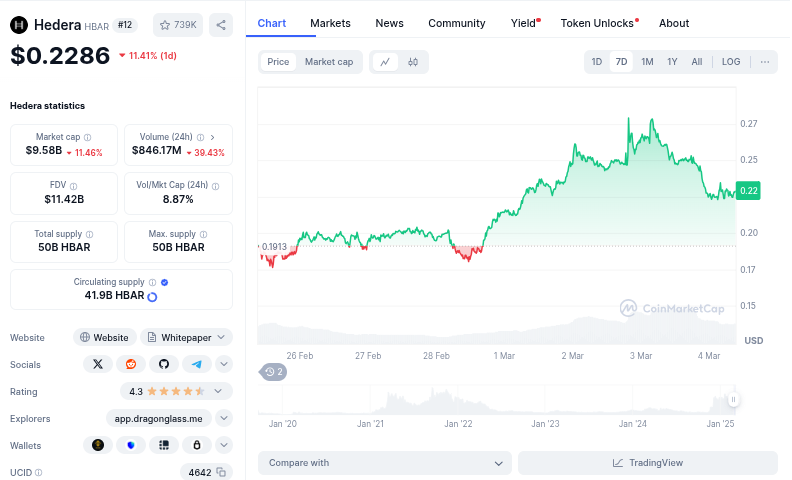
Task: Open the About tab
Action: 674,23
